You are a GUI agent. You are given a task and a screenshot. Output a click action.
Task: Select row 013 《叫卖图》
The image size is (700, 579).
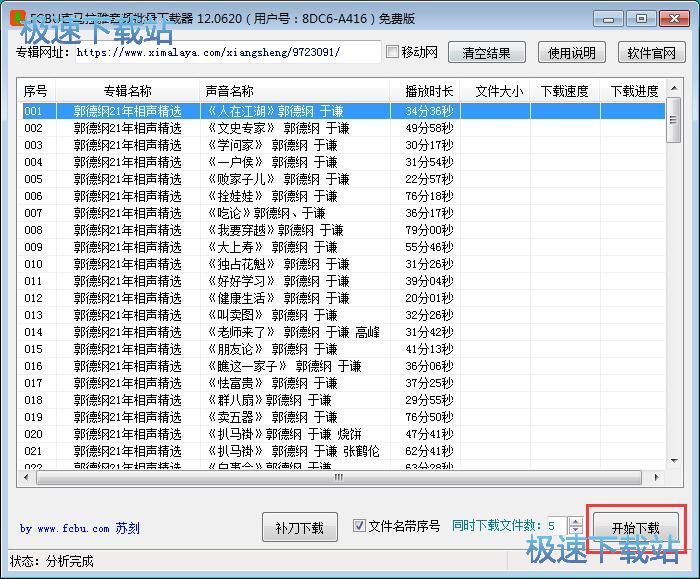coord(342,315)
